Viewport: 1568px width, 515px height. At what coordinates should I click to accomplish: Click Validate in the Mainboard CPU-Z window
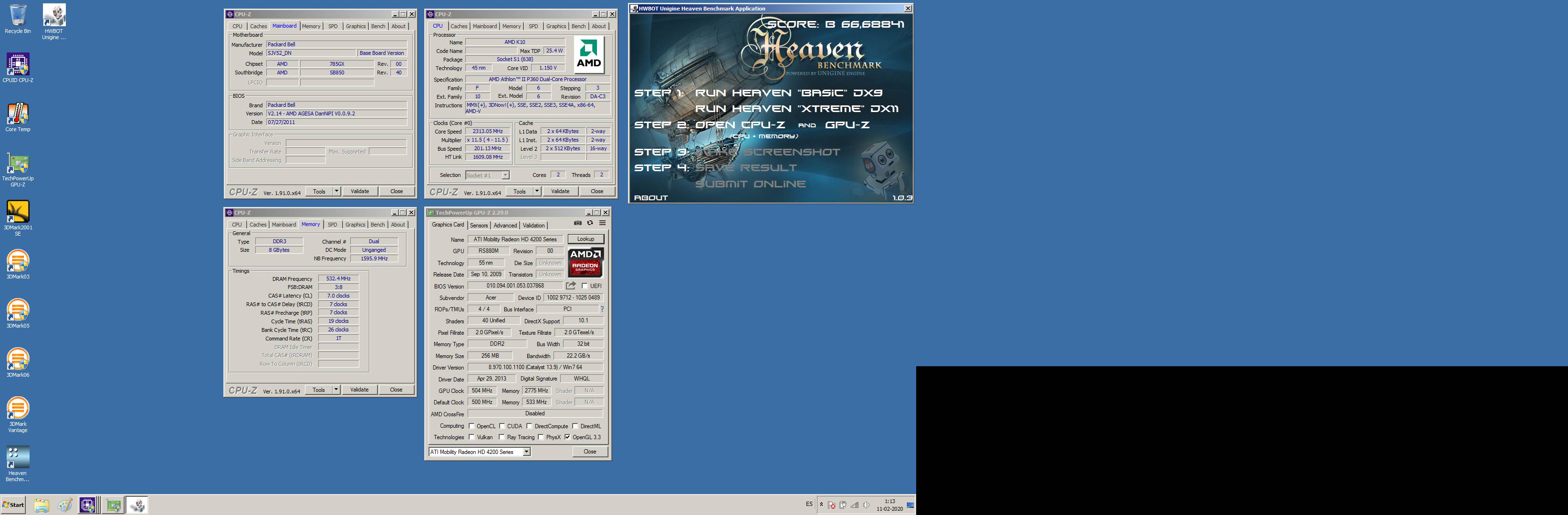coord(360,192)
